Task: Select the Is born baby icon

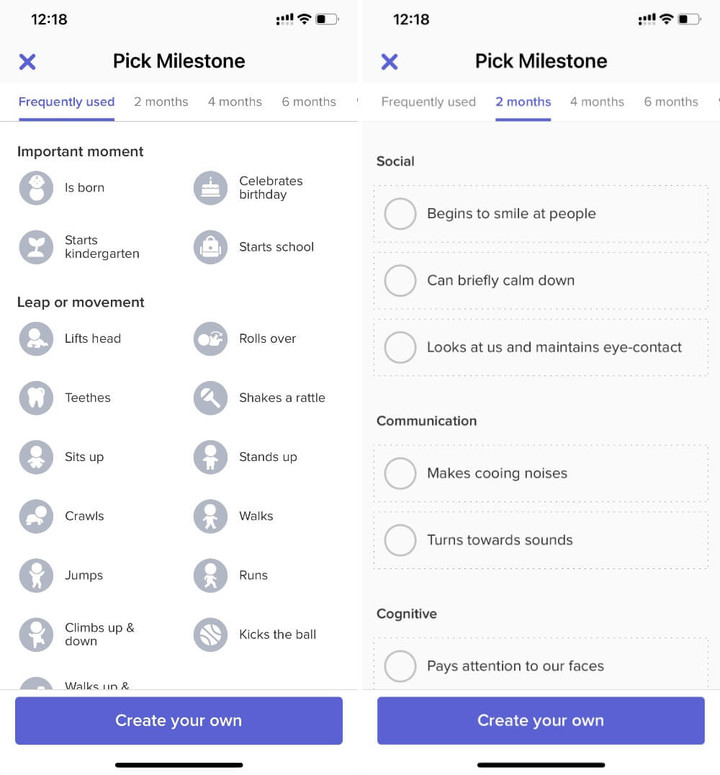Action: click(36, 188)
